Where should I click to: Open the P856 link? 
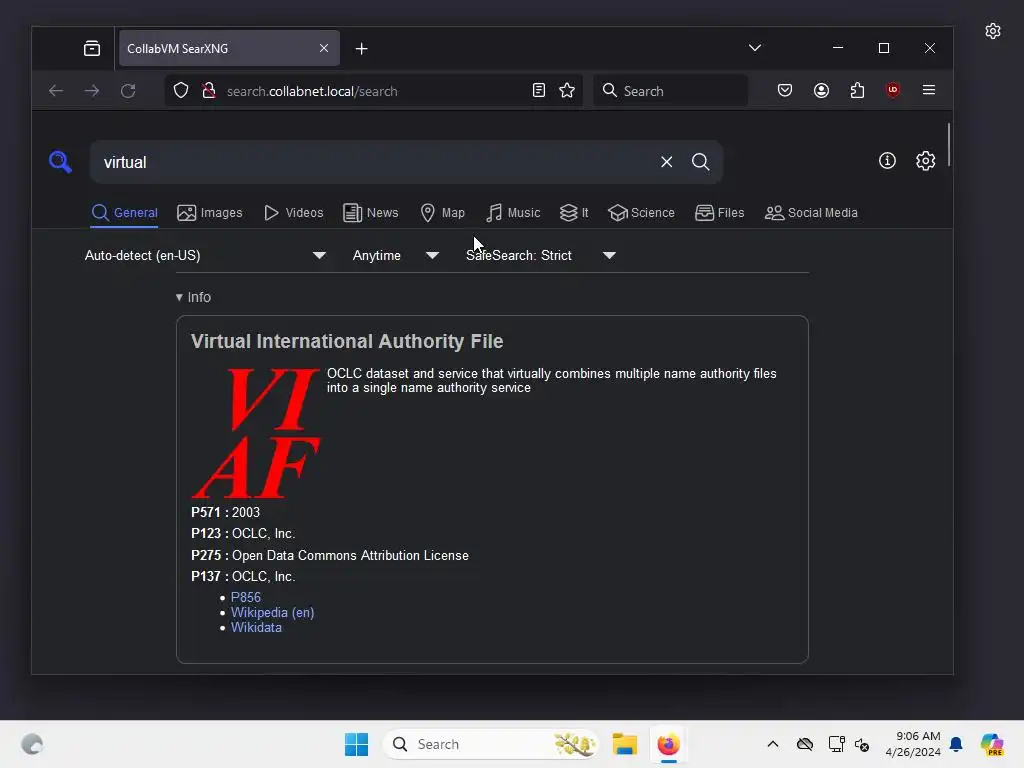[246, 598]
